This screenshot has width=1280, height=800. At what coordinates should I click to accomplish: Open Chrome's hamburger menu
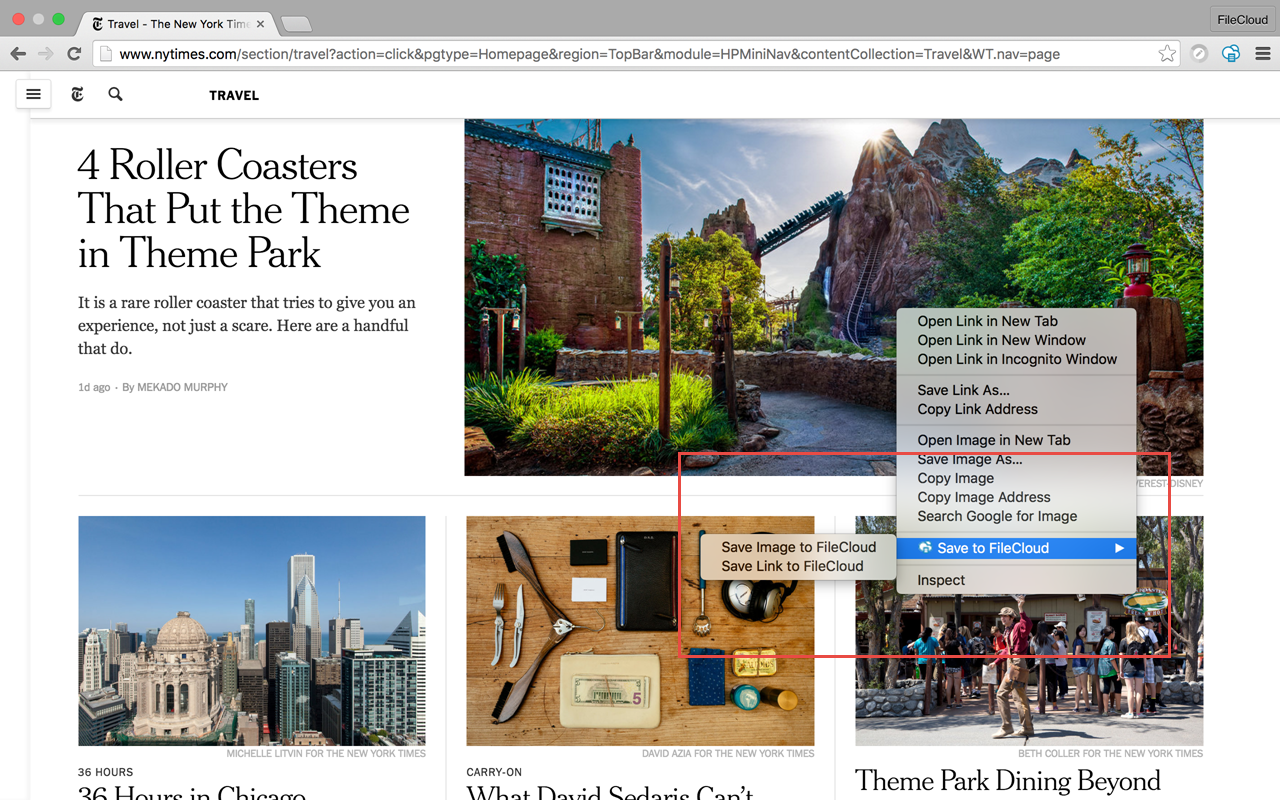(1262, 54)
